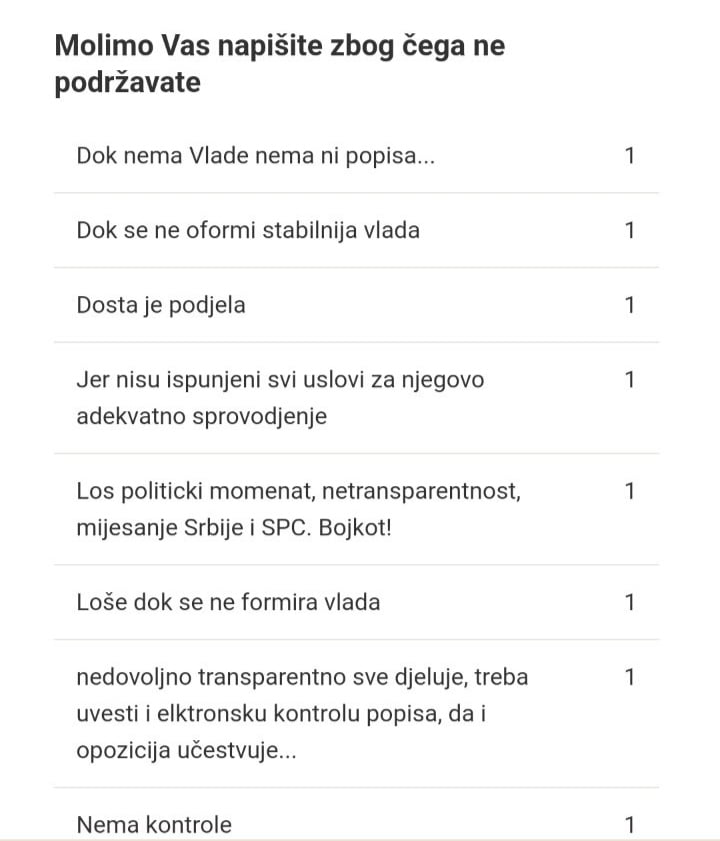Screen dimensions: 720x841
Task: Click the count next to 'Nema kontrole'
Action: (630, 825)
